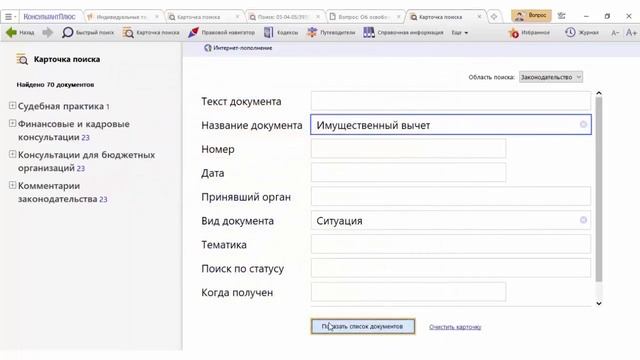Viewport: 640px width, 360px height.
Task: Select Консультации для бюджетных организаций
Action: pos(86,161)
